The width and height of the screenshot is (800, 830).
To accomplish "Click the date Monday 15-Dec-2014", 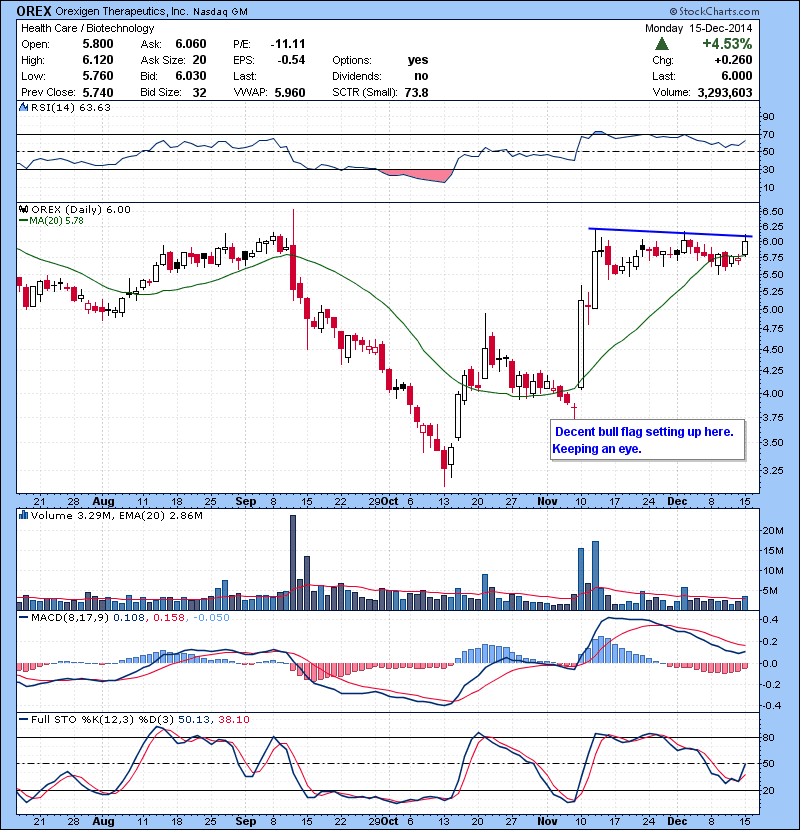I will point(698,28).
